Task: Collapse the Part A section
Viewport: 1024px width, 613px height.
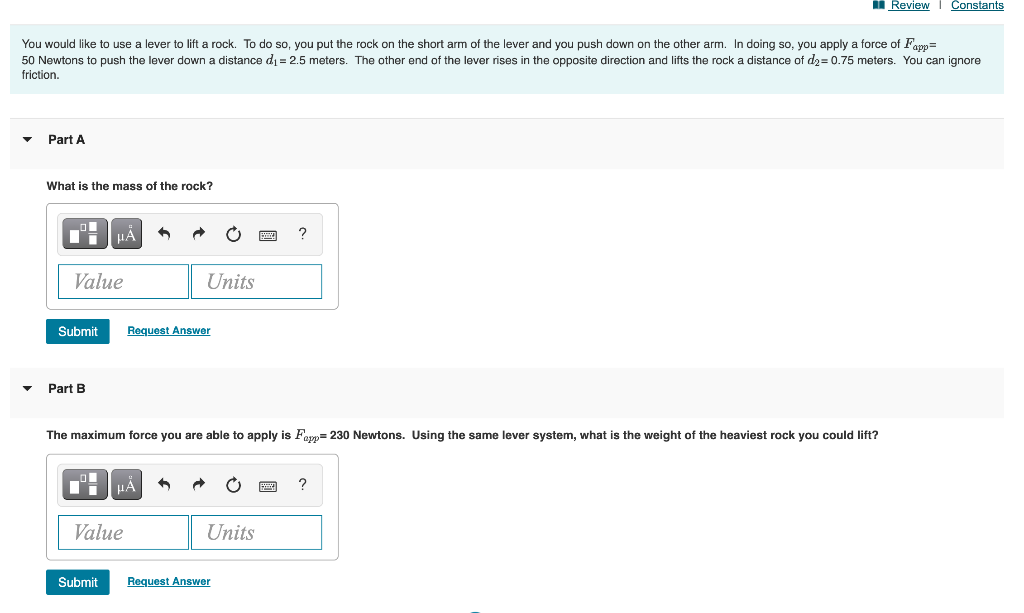Action: (x=27, y=140)
